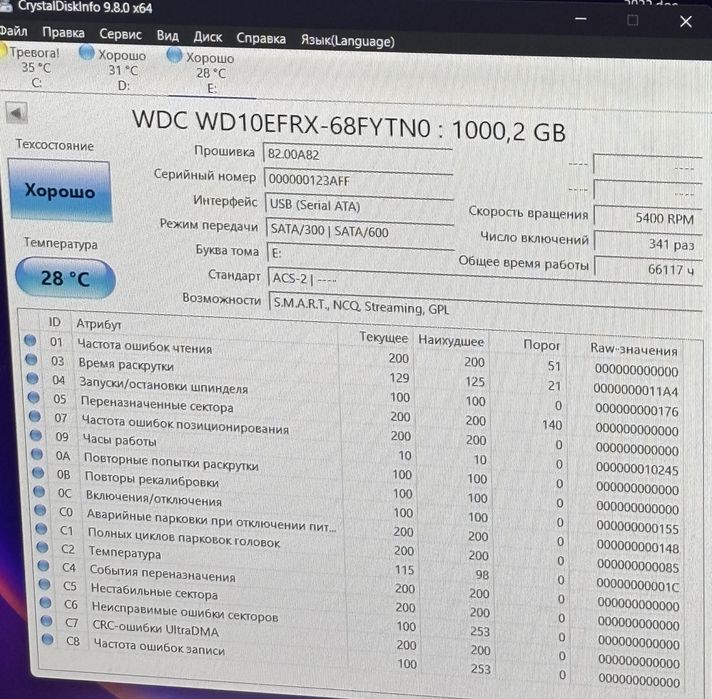Open the Правка menu
The image size is (712, 699).
tap(63, 33)
